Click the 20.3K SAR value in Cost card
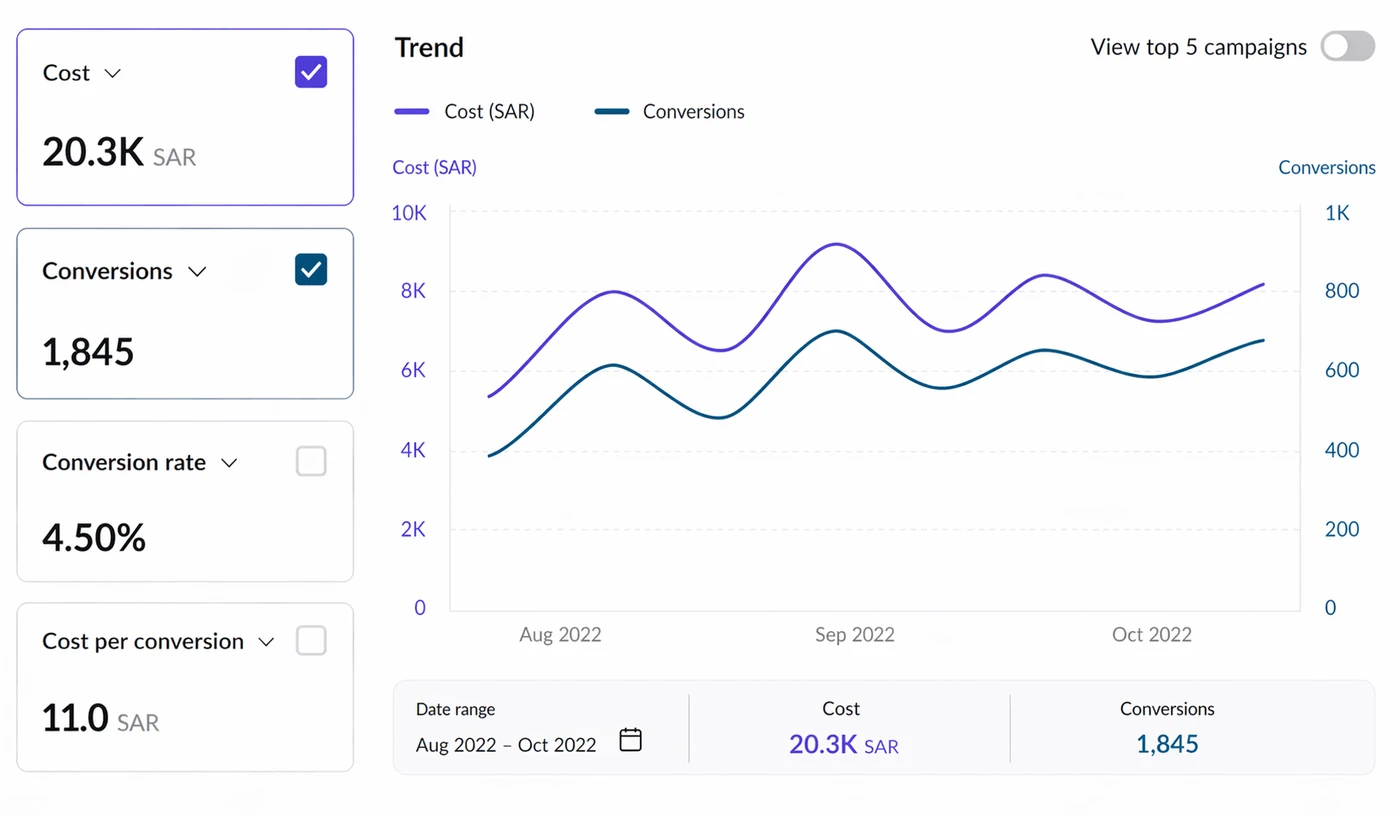Image resolution: width=1400 pixels, height=815 pixels. (119, 152)
